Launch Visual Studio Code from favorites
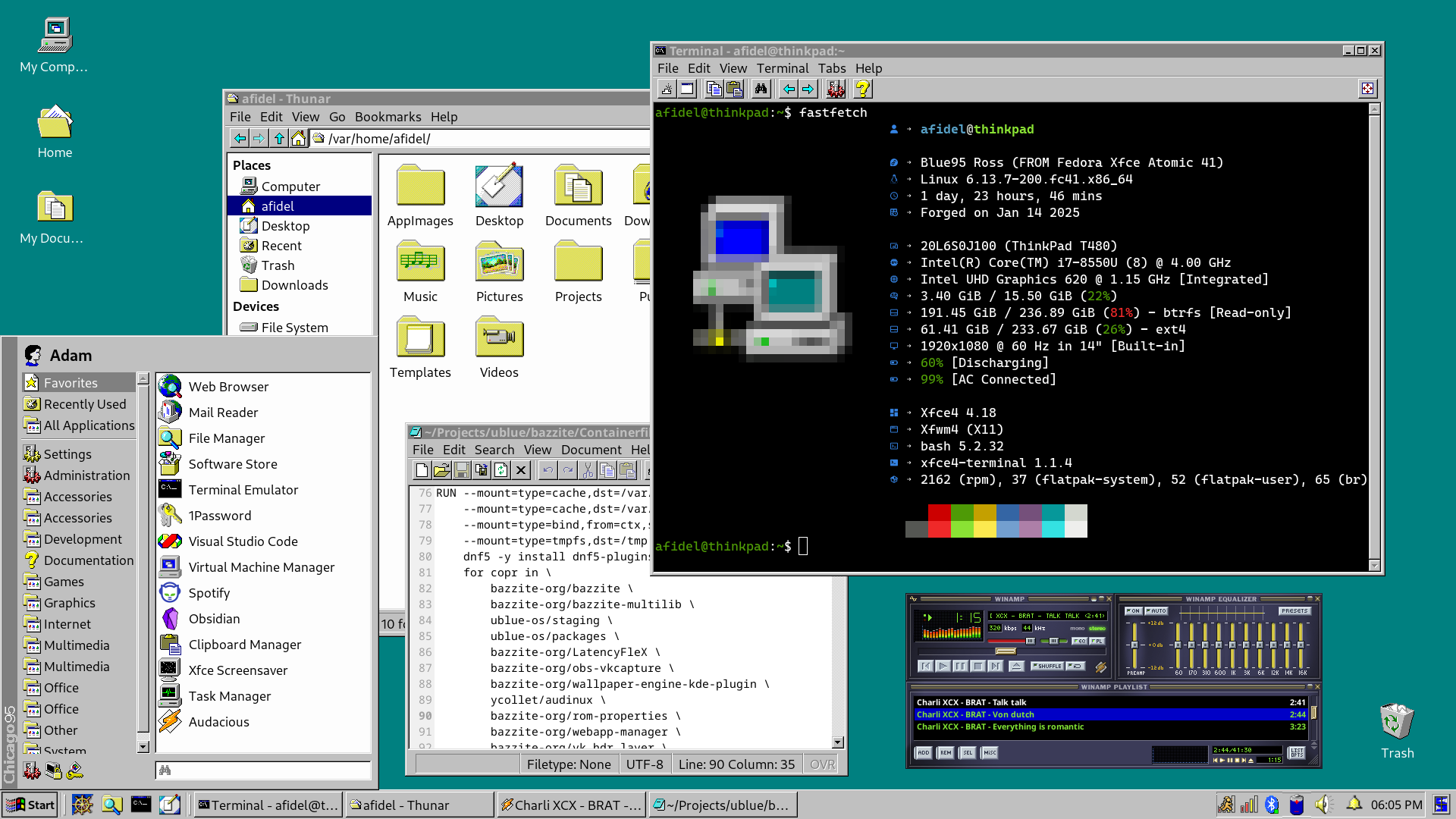Image resolution: width=1456 pixels, height=819 pixels. pyautogui.click(x=243, y=541)
